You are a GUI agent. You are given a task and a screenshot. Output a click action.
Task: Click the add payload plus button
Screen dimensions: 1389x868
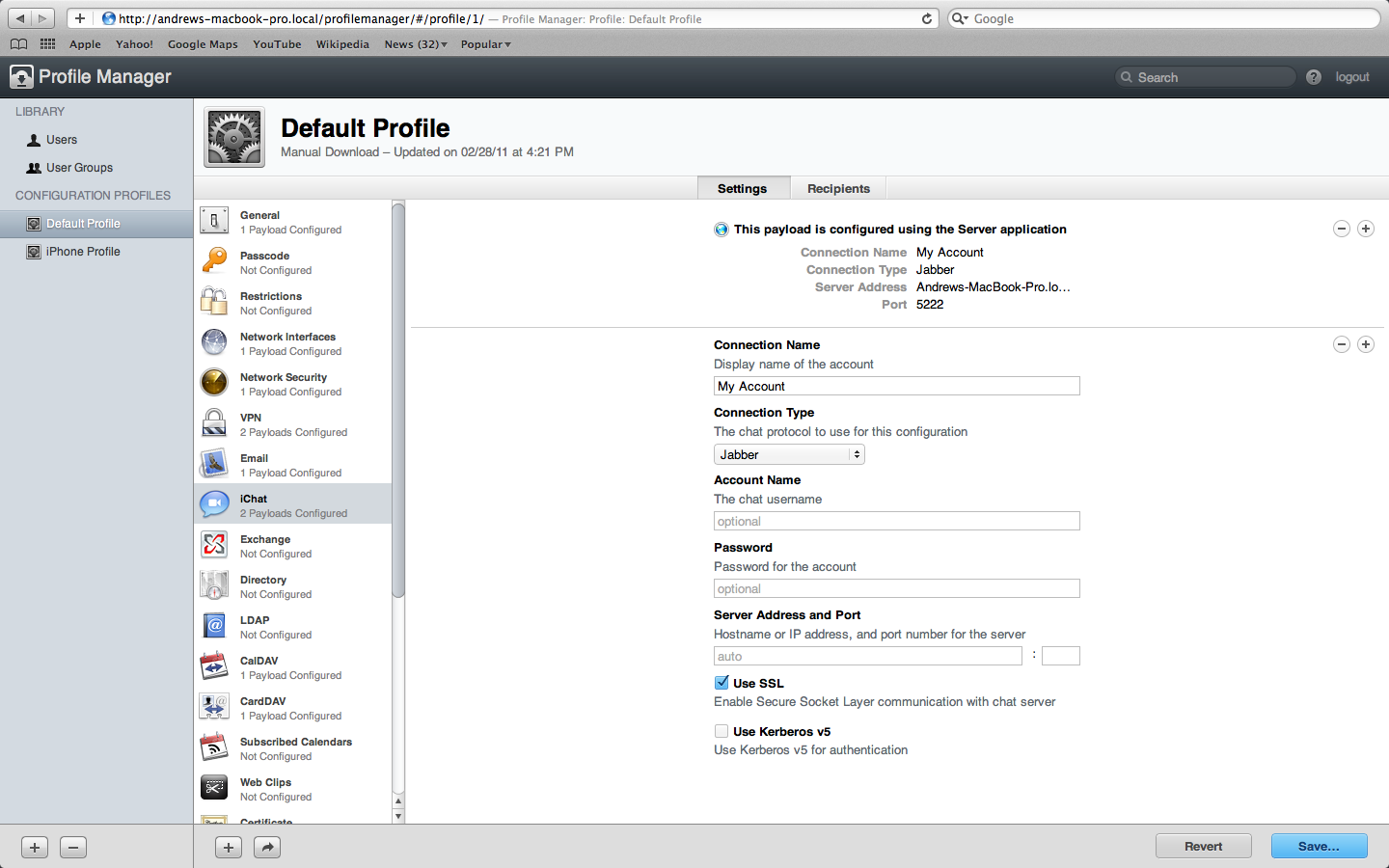tap(229, 848)
